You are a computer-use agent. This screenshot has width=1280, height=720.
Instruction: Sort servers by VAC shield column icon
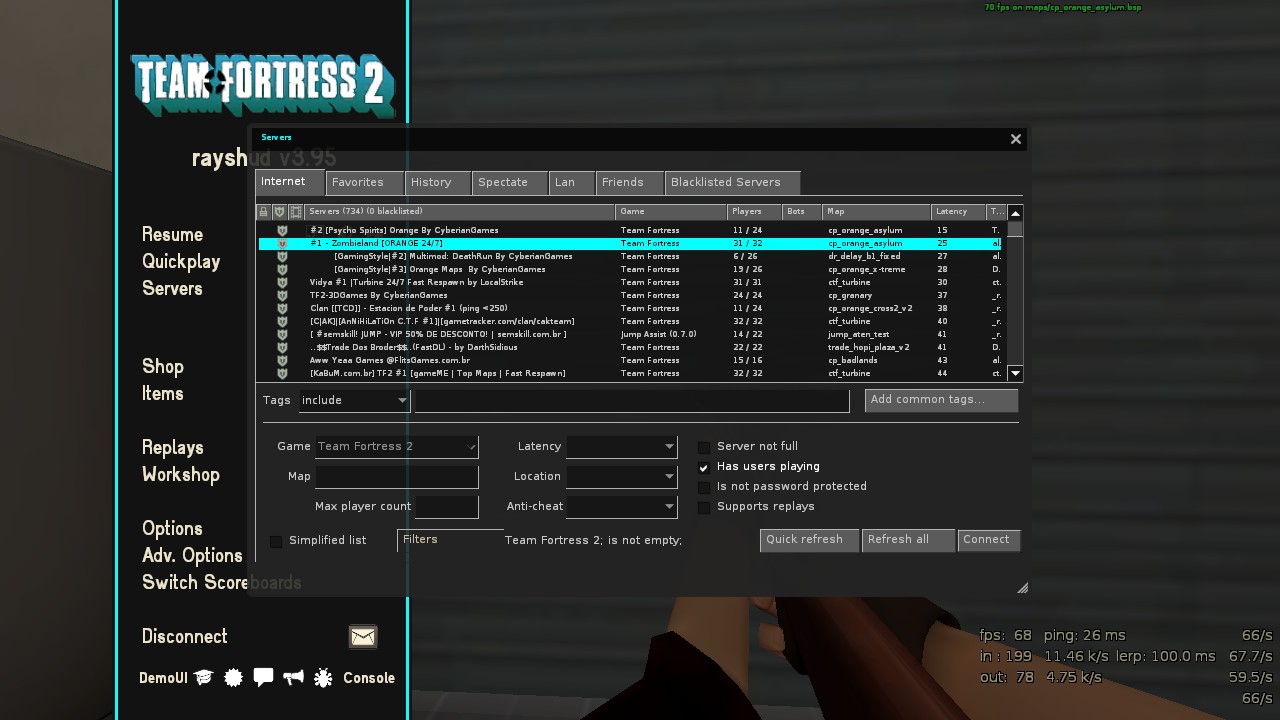tap(280, 212)
